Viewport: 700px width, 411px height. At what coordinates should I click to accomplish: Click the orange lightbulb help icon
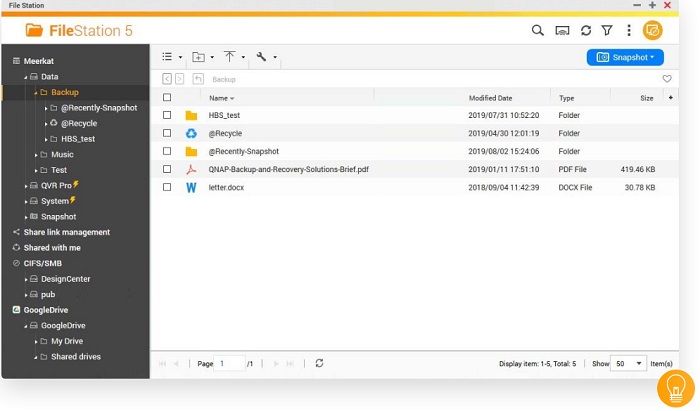[675, 389]
